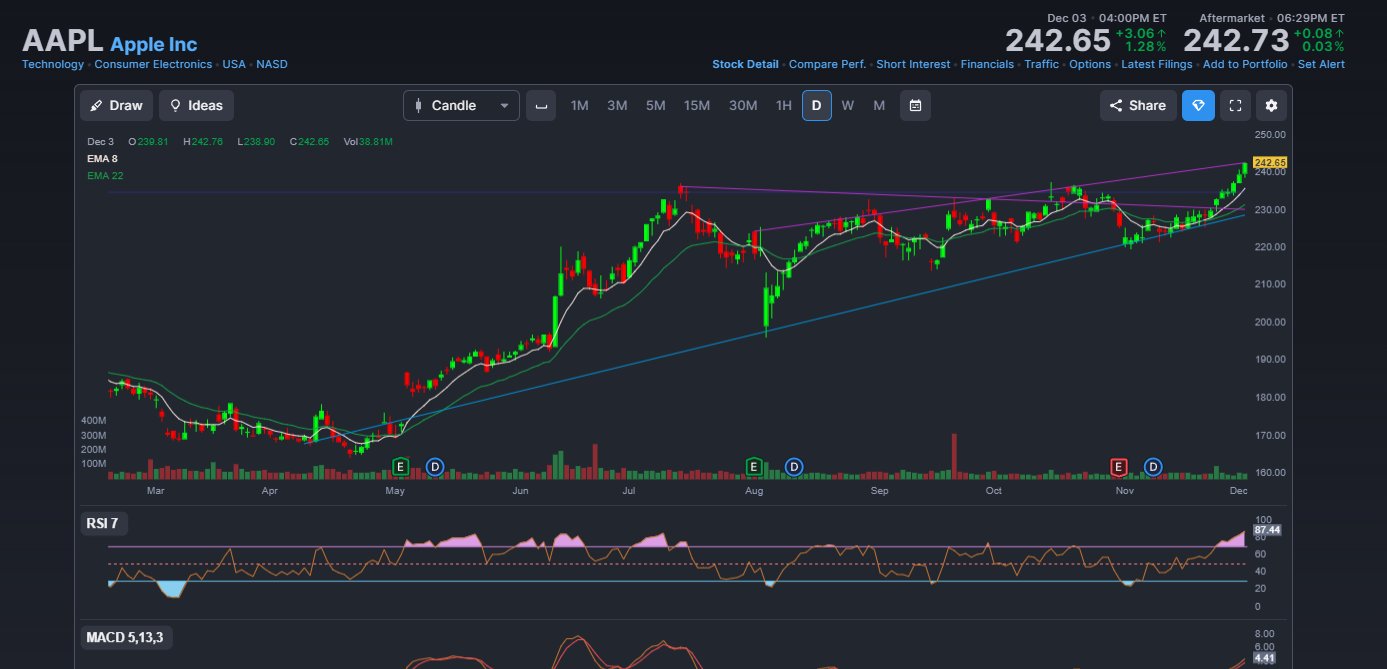
Task: Select the weekly W interval
Action: pyautogui.click(x=848, y=105)
